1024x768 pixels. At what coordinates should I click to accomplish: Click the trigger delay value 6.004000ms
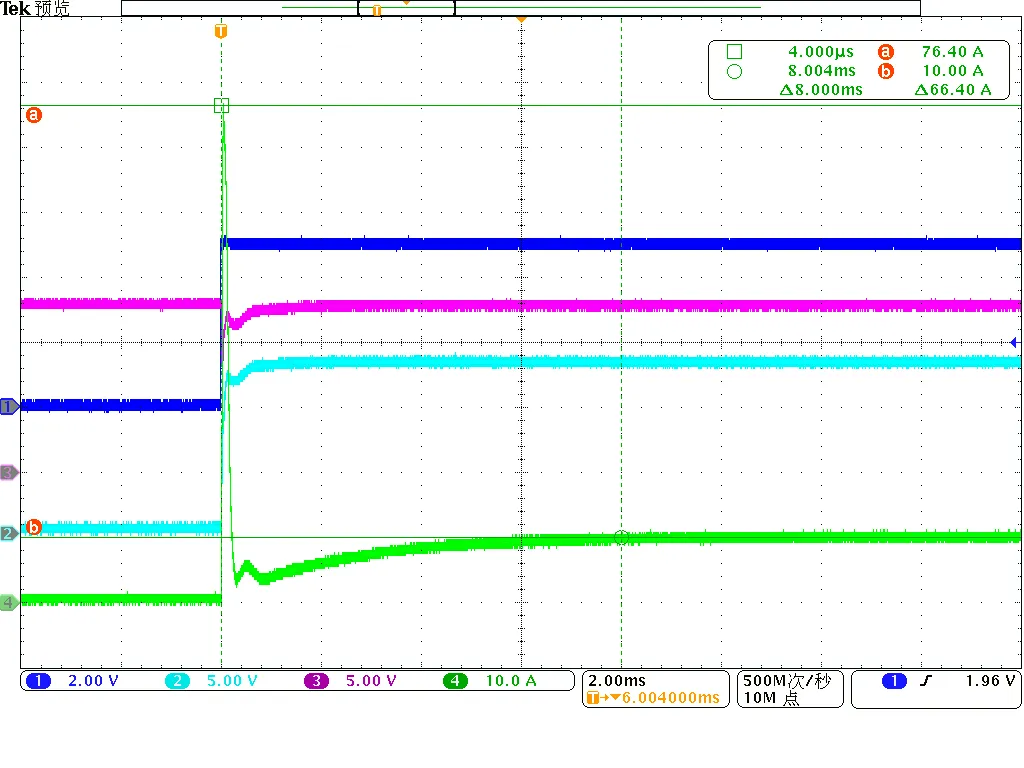(671, 697)
